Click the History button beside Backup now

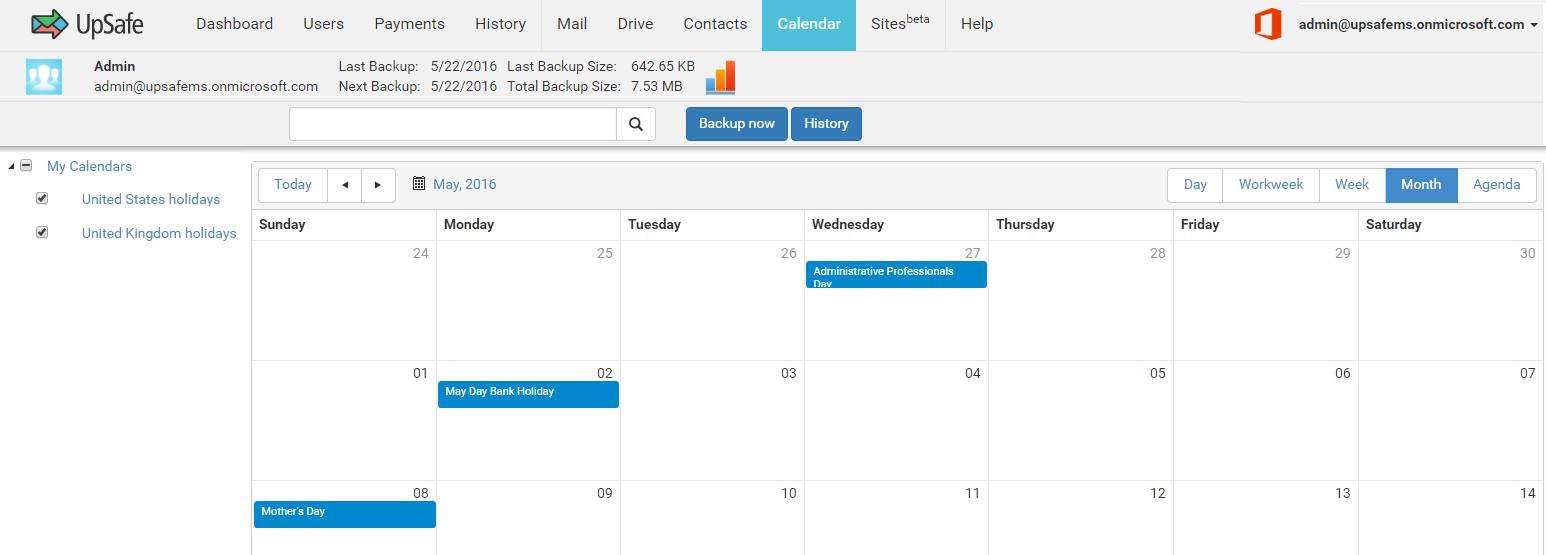click(x=826, y=124)
